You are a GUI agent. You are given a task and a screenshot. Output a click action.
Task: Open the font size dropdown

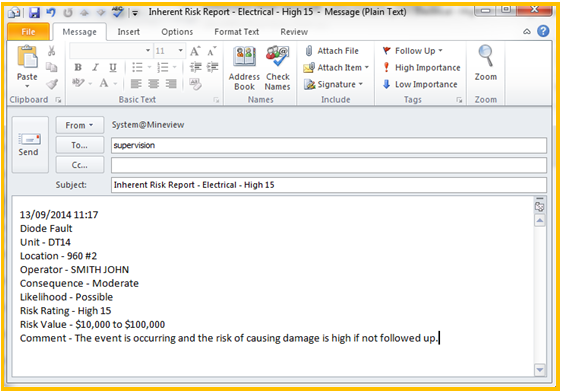coord(181,50)
